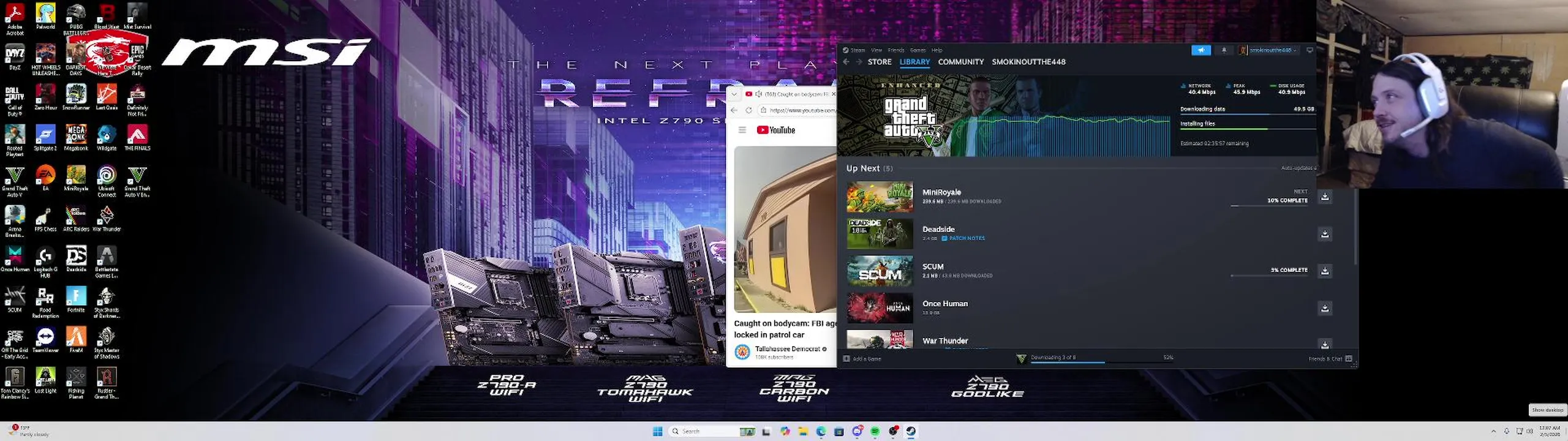Viewport: 1568px width, 441px height.
Task: Open YouTube hamburger guide menu
Action: point(742,130)
